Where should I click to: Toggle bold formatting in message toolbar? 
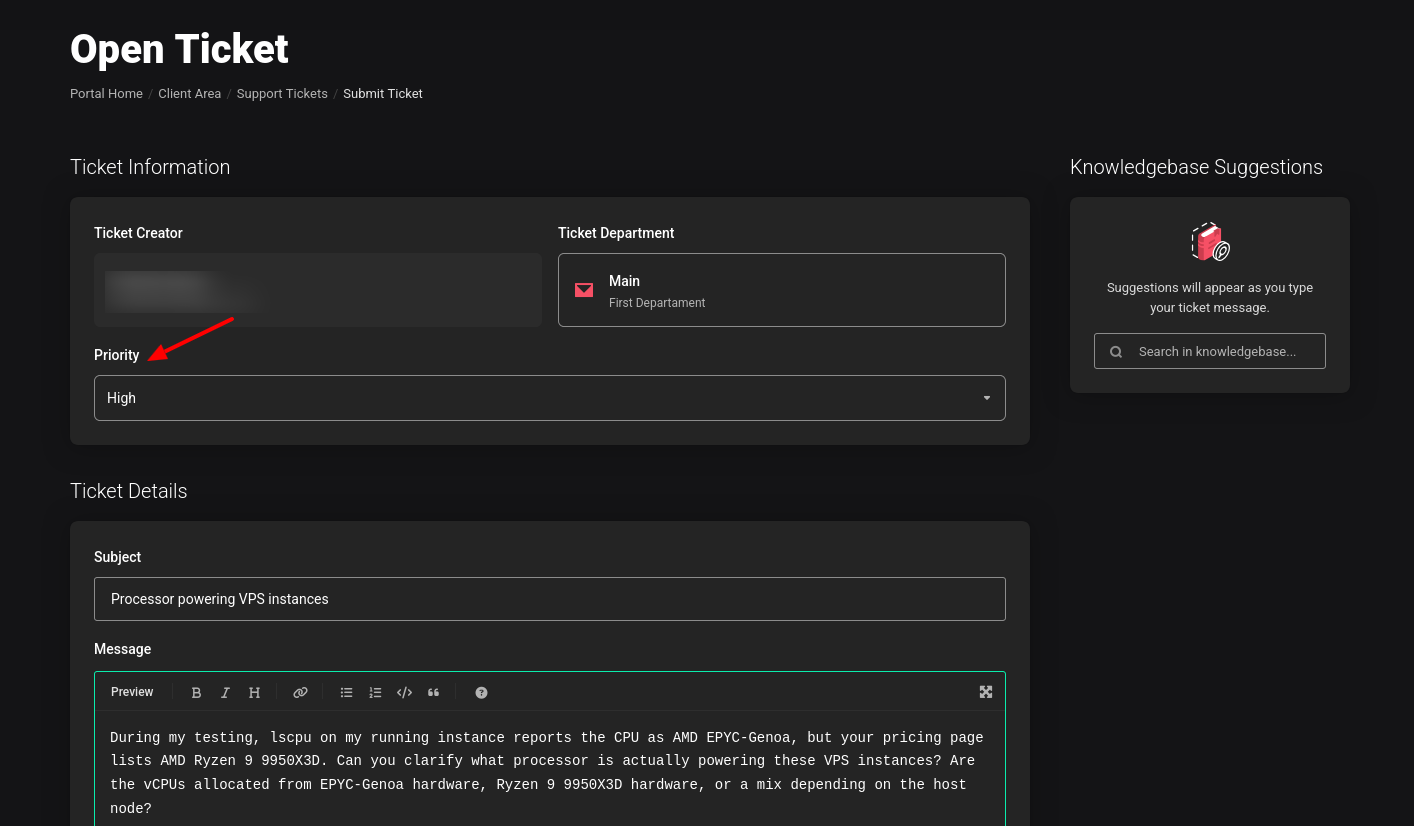196,692
